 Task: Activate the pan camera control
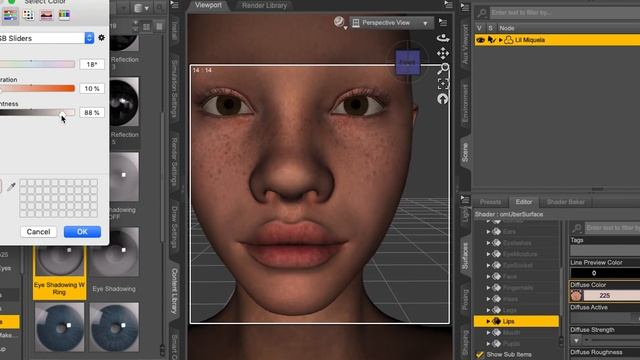point(443,53)
